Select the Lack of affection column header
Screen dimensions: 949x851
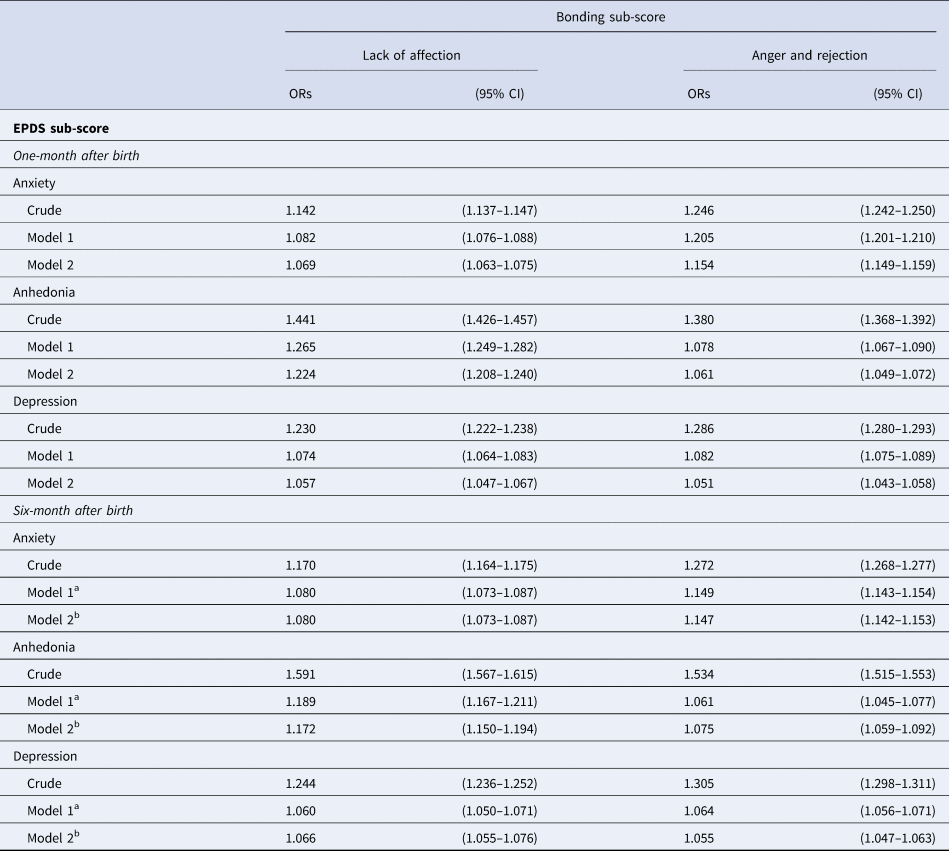click(x=411, y=56)
